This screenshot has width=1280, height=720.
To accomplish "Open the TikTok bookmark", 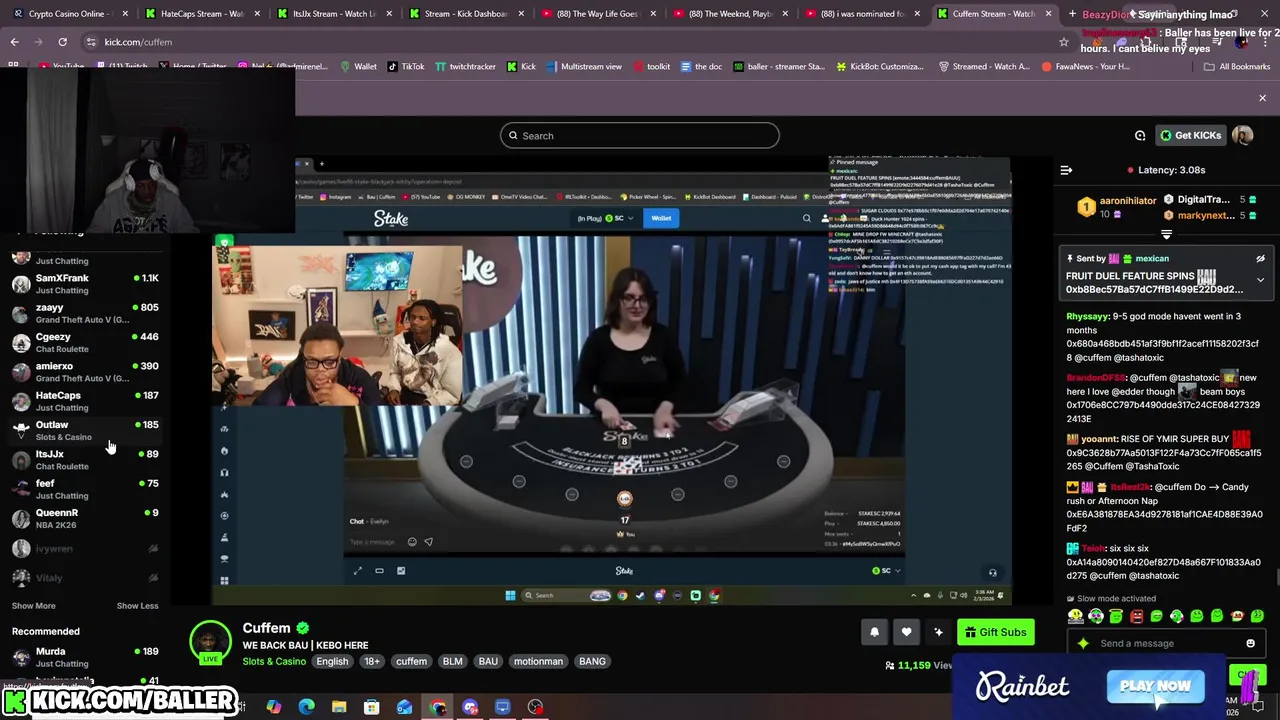I will (x=406, y=67).
